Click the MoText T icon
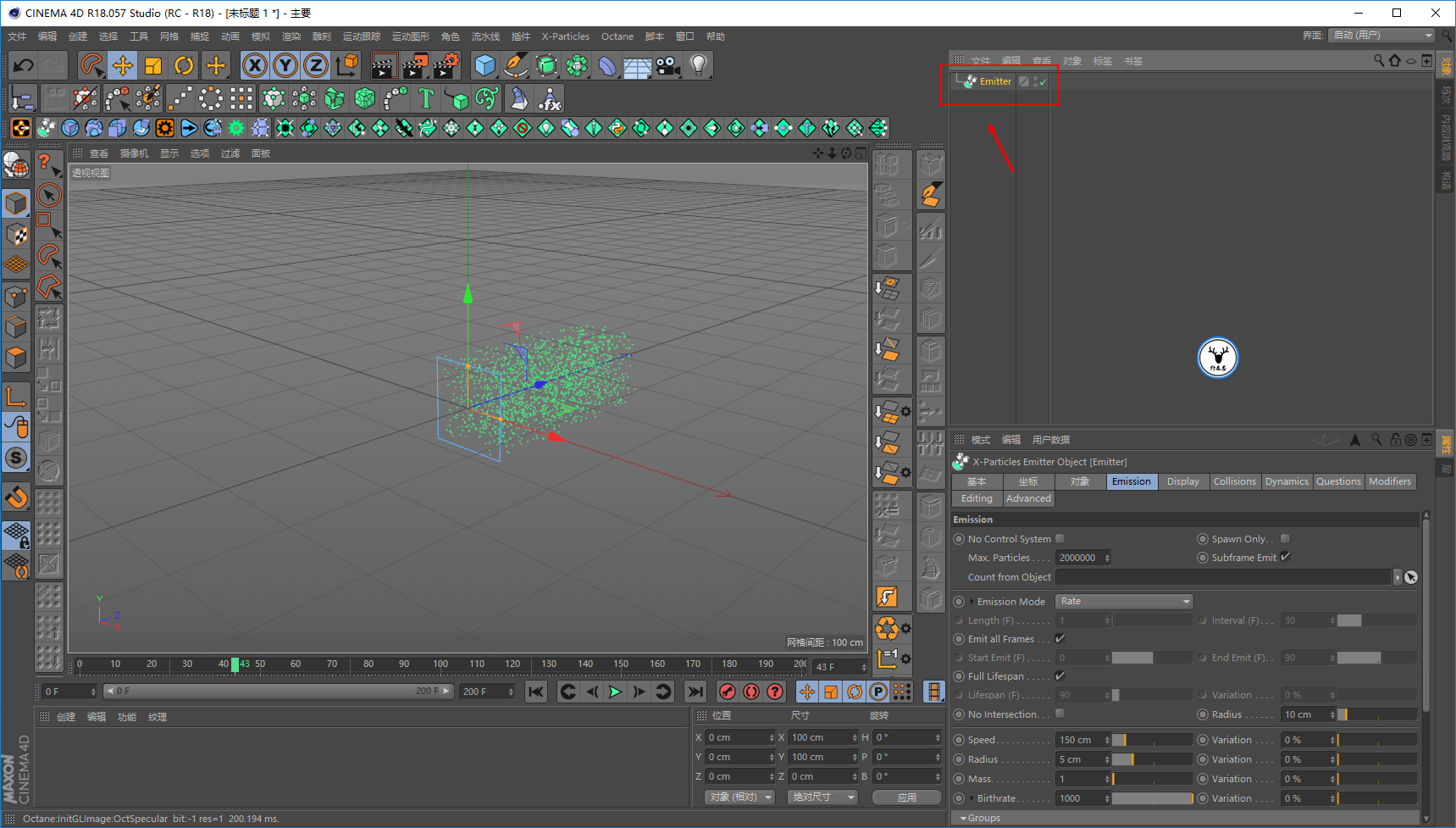This screenshot has width=1456, height=828. tap(426, 99)
